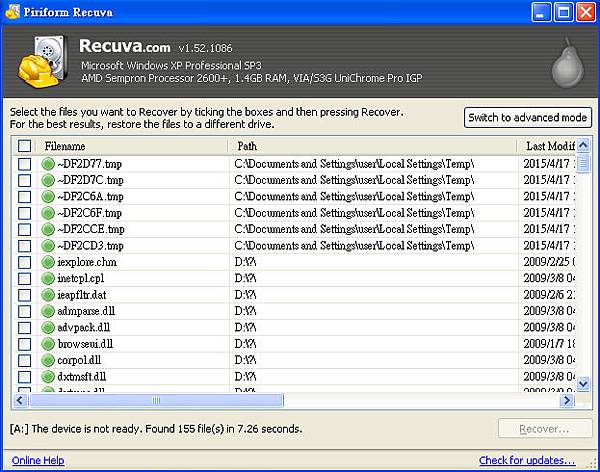Viewport: 600px width, 472px height.
Task: Click the modified date of ieapfltr.dat
Action: pyautogui.click(x=549, y=295)
